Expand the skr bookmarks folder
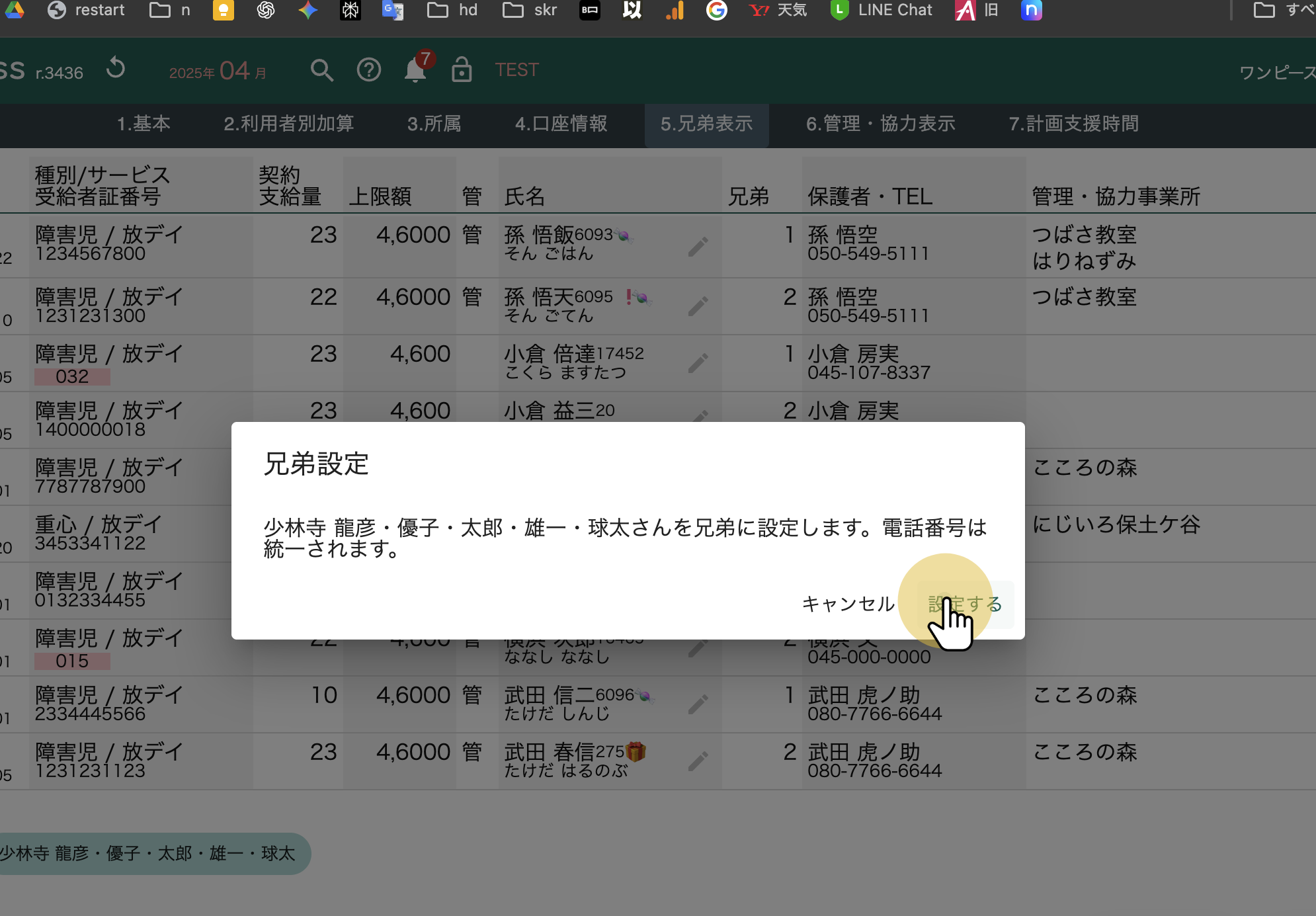The image size is (1316, 916). [x=530, y=10]
